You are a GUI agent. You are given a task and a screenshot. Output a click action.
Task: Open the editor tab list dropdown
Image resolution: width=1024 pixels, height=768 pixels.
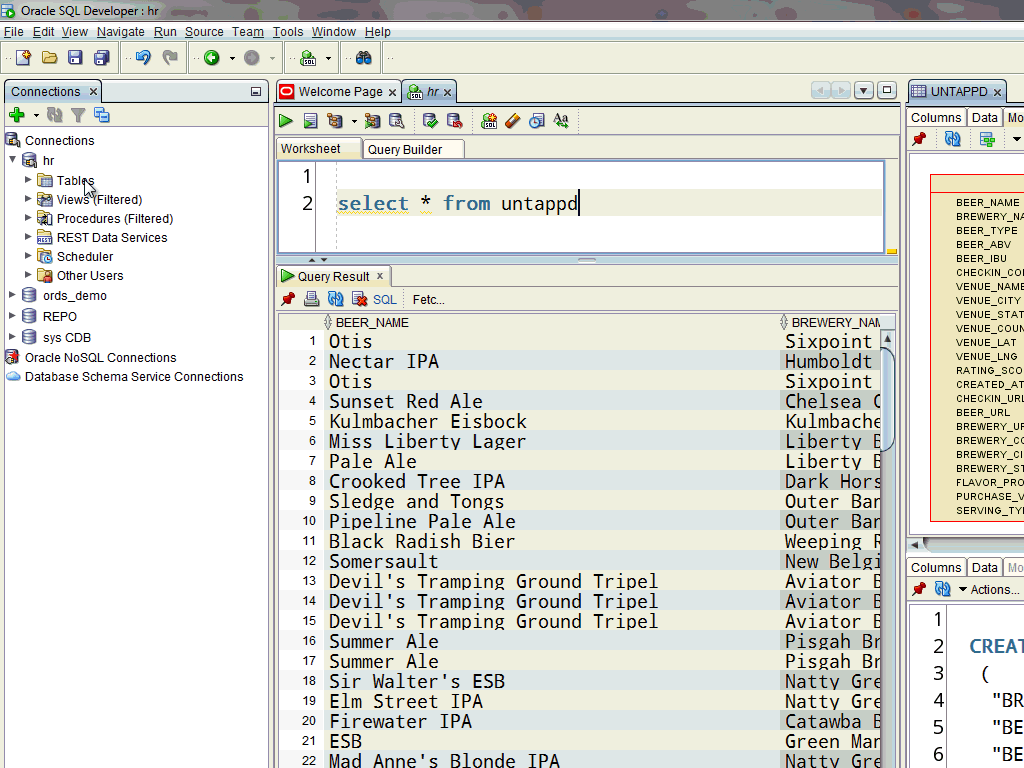coord(863,91)
